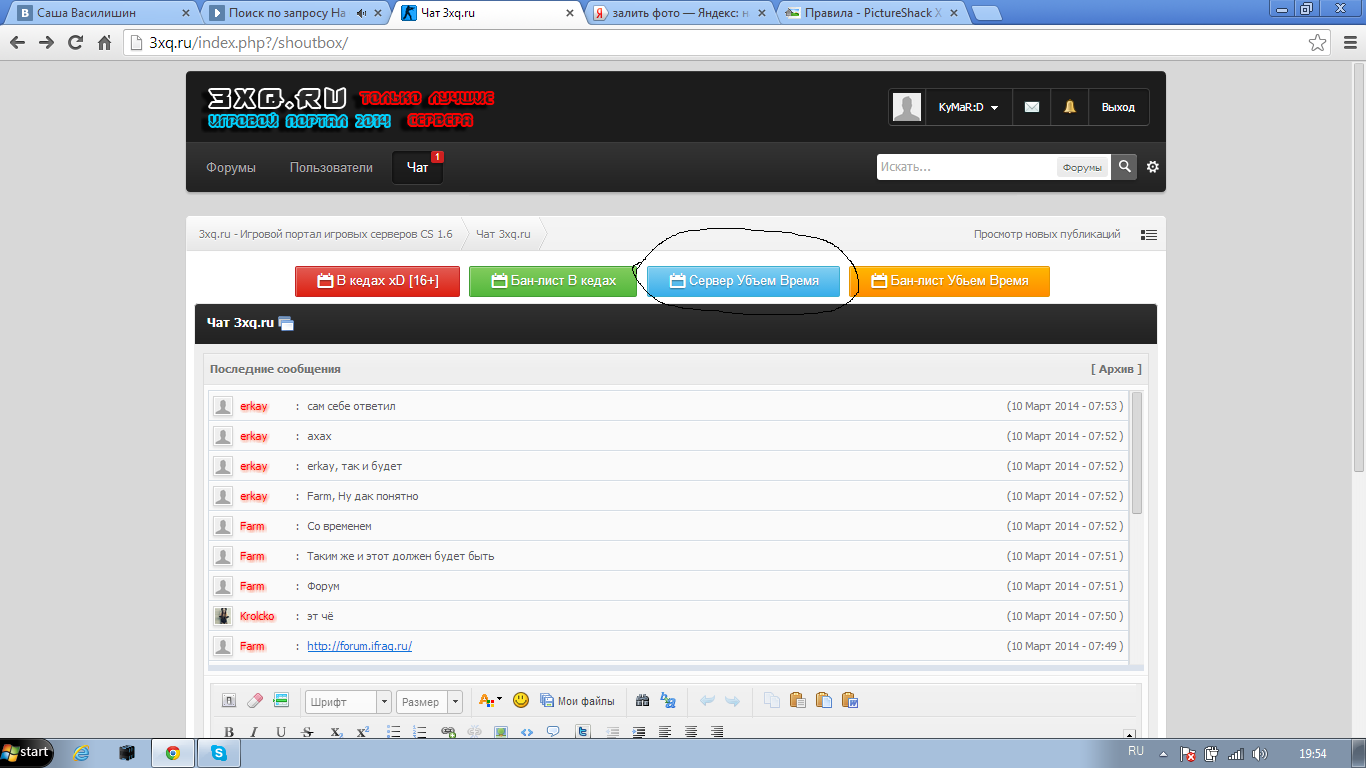Click the Выход logout link
This screenshot has height=768, width=1366.
tap(1118, 107)
